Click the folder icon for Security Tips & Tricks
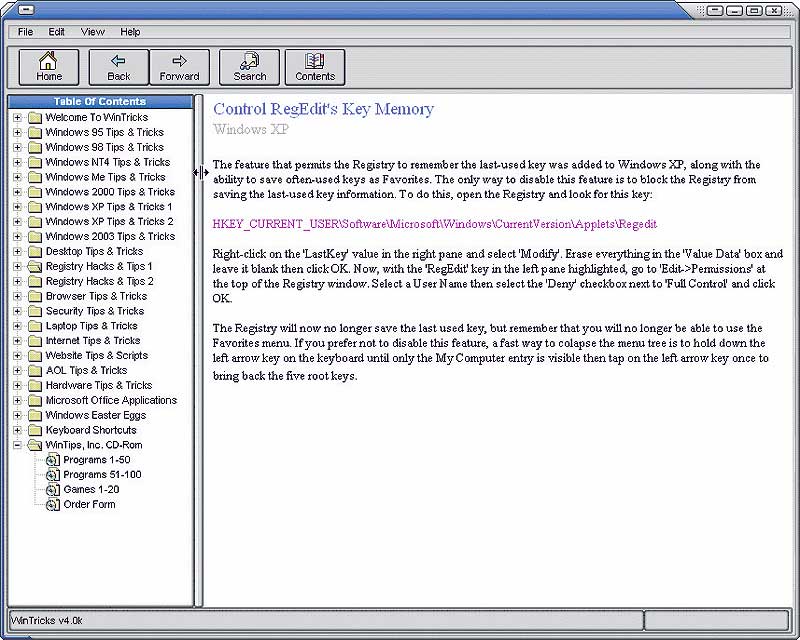Screen dimensions: 800x640 pyautogui.click(x=35, y=311)
